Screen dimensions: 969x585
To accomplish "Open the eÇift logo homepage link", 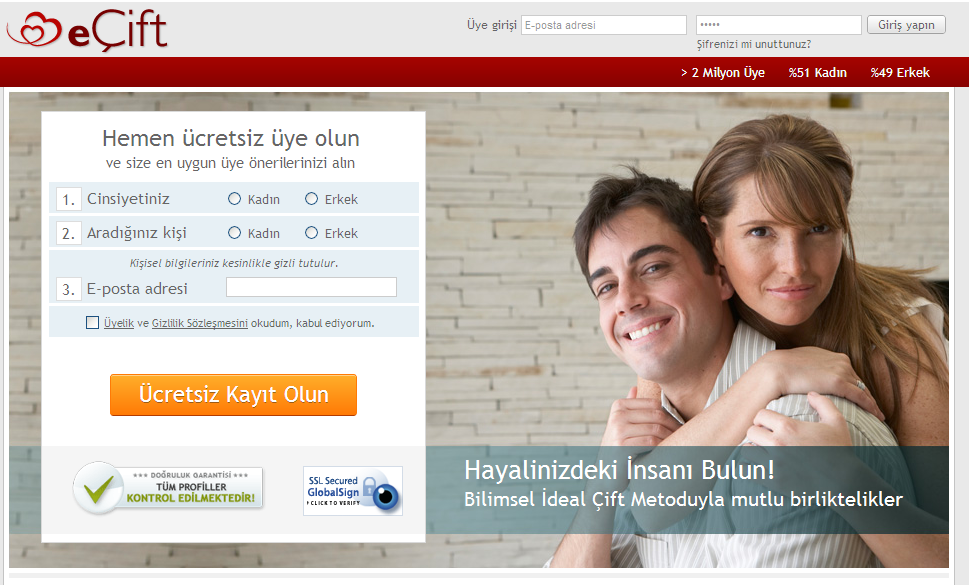I will pos(87,30).
